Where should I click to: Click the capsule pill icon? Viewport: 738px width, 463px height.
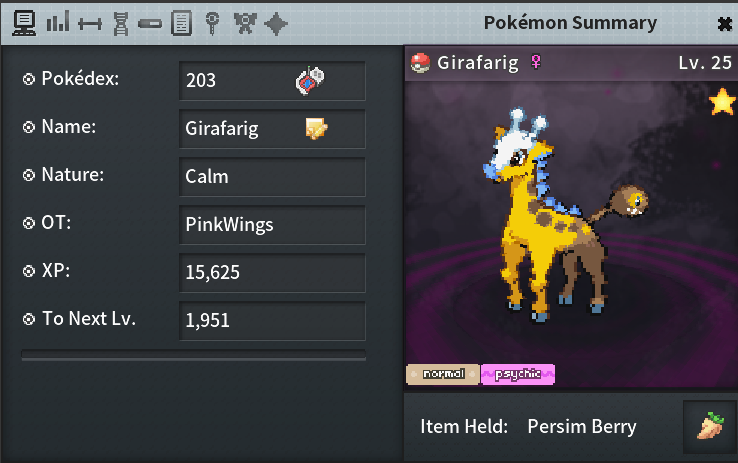150,24
